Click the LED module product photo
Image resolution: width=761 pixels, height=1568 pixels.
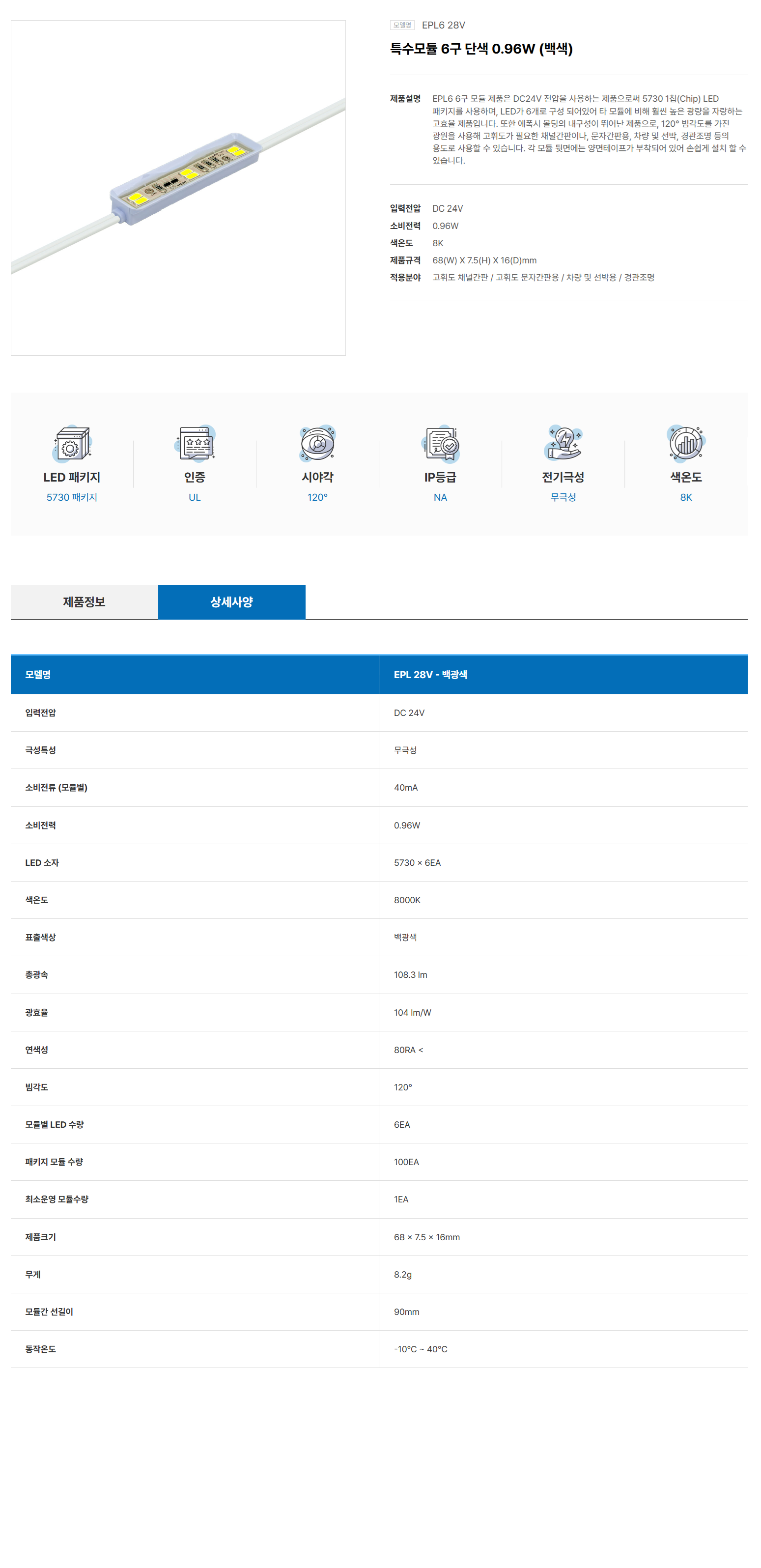178,188
